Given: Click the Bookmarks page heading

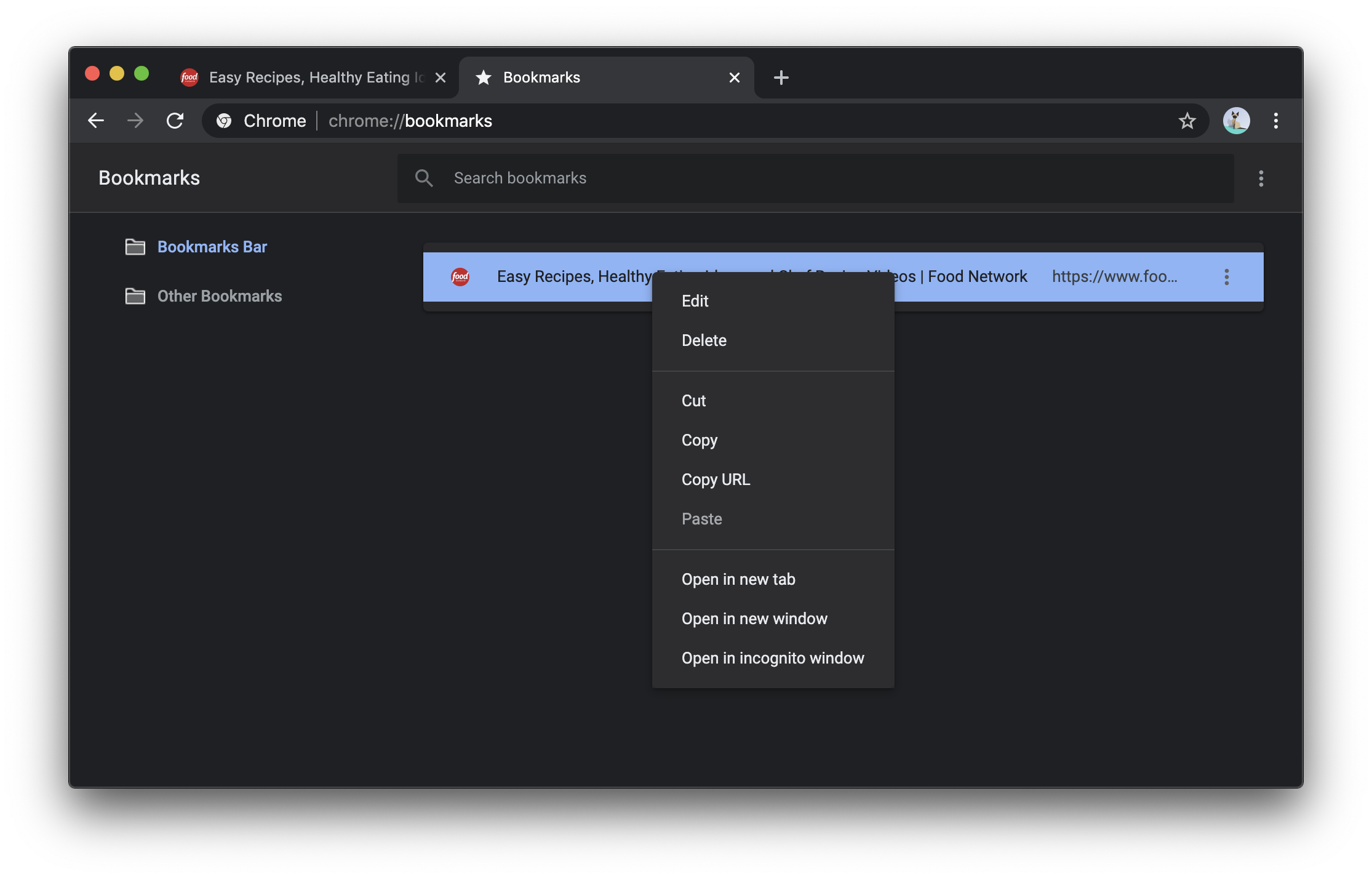Looking at the screenshot, I should coord(150,178).
